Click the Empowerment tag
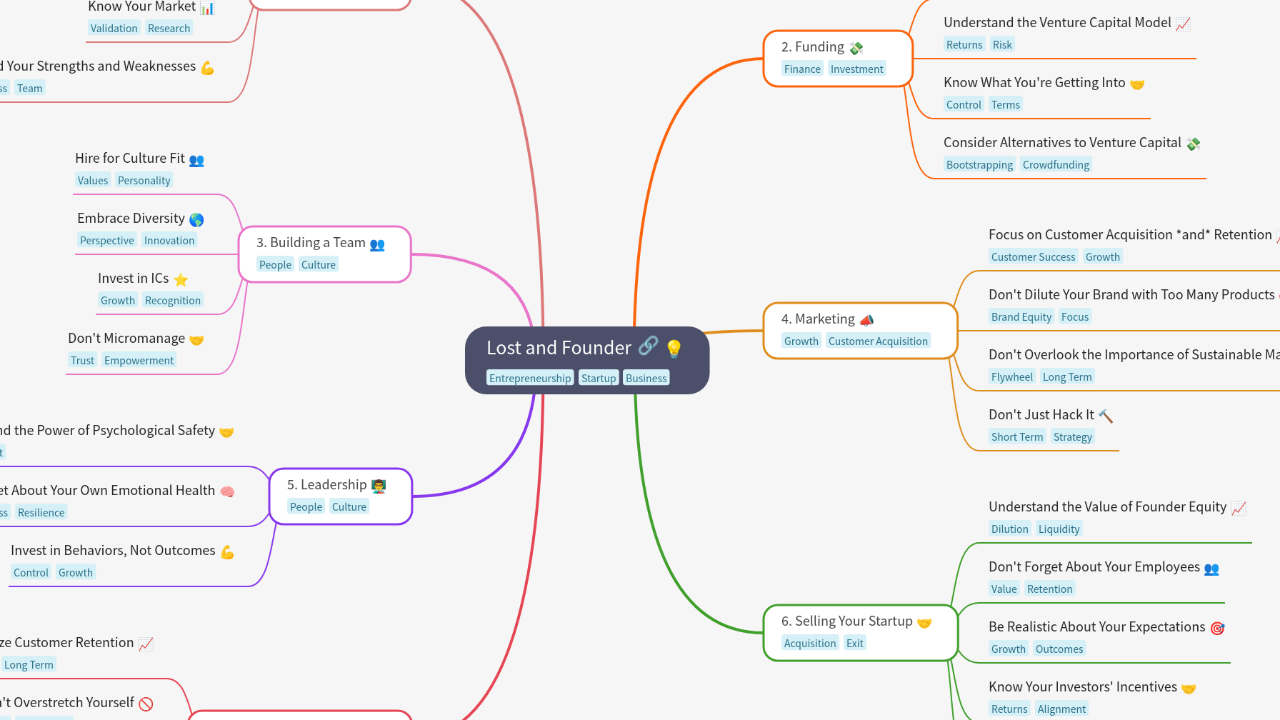 coord(139,361)
